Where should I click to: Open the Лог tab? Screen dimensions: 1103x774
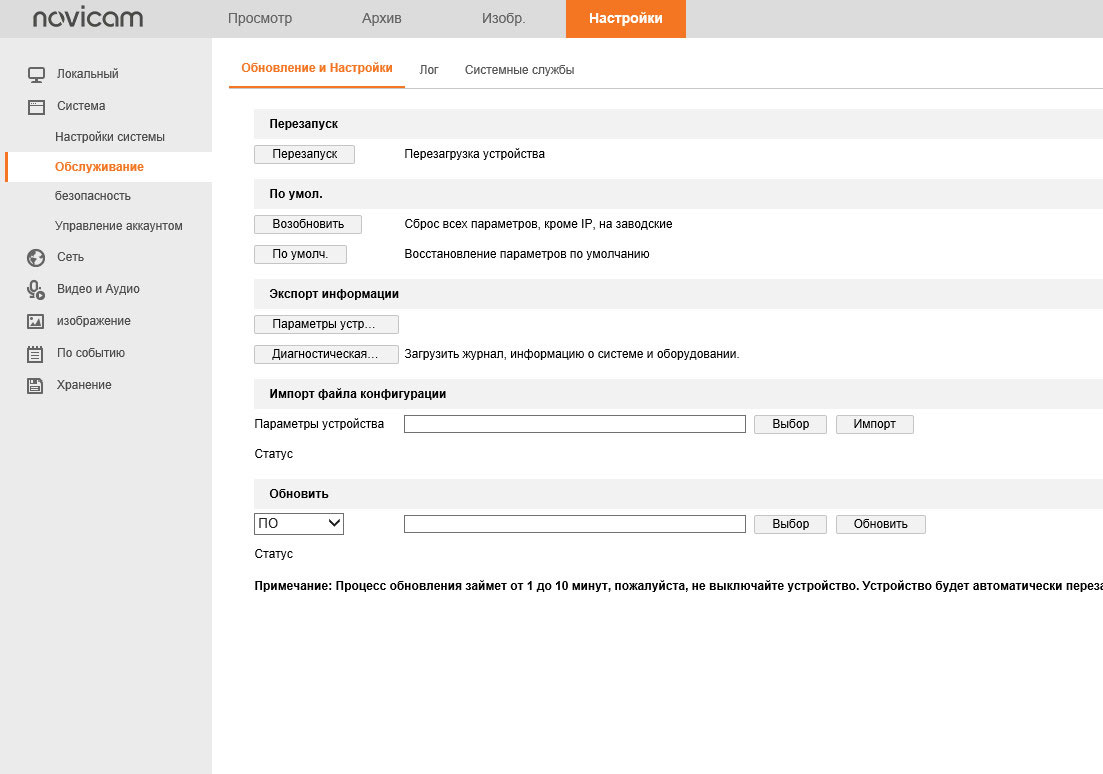coord(429,70)
